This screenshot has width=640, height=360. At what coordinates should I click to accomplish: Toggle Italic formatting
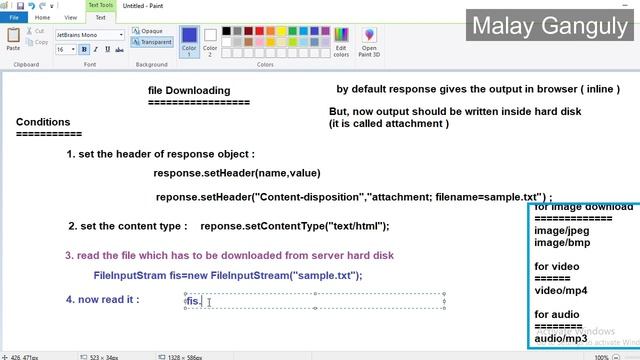tap(96, 49)
